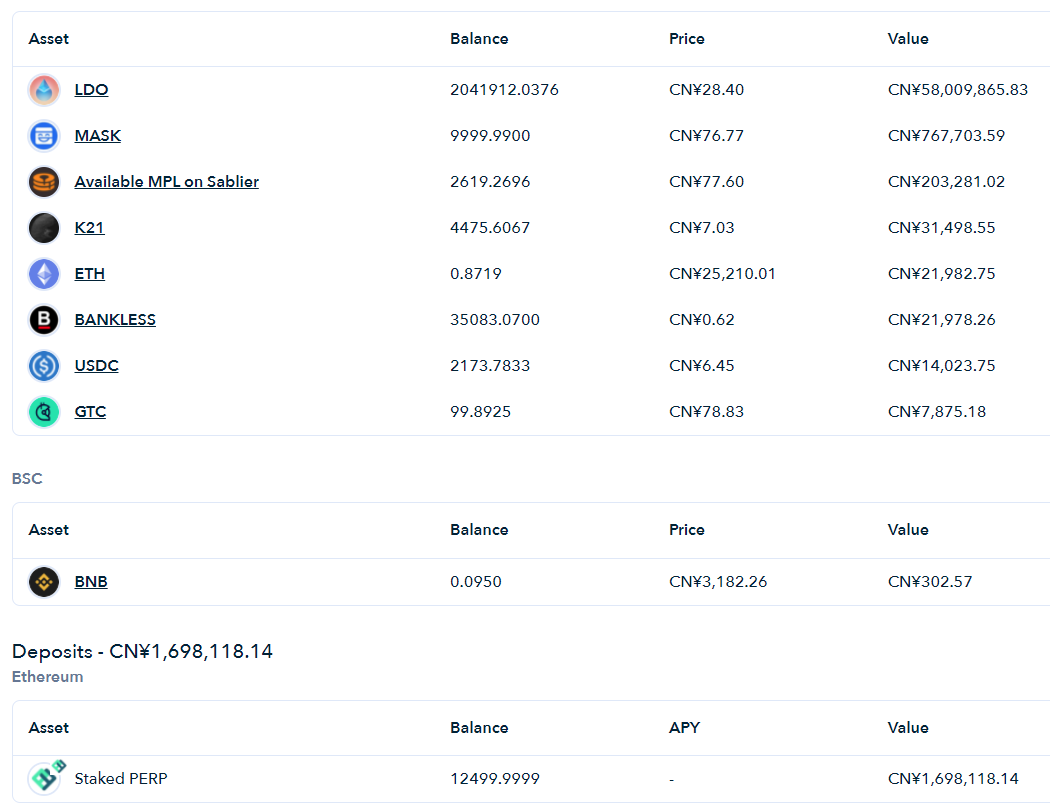Click the ETH token icon
This screenshot has width=1050, height=807.
[44, 274]
